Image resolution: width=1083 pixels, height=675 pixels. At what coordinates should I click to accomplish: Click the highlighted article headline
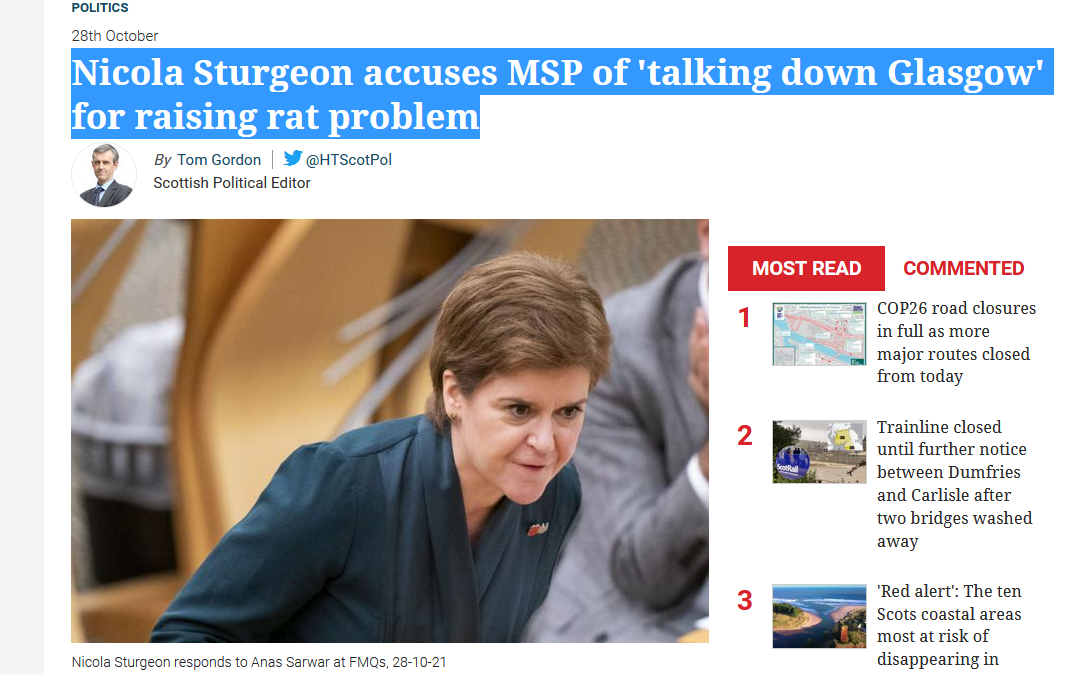(x=562, y=94)
